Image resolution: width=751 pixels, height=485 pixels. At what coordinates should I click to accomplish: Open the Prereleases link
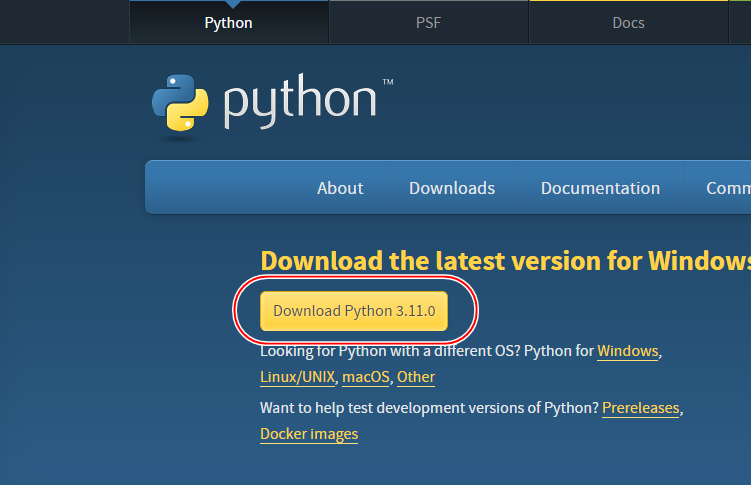[x=641, y=408]
